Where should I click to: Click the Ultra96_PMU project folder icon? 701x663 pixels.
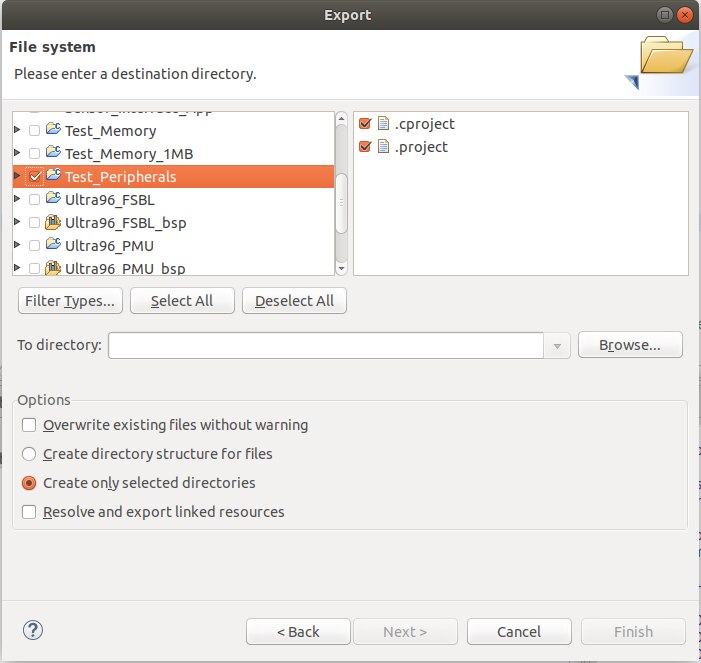tap(54, 245)
